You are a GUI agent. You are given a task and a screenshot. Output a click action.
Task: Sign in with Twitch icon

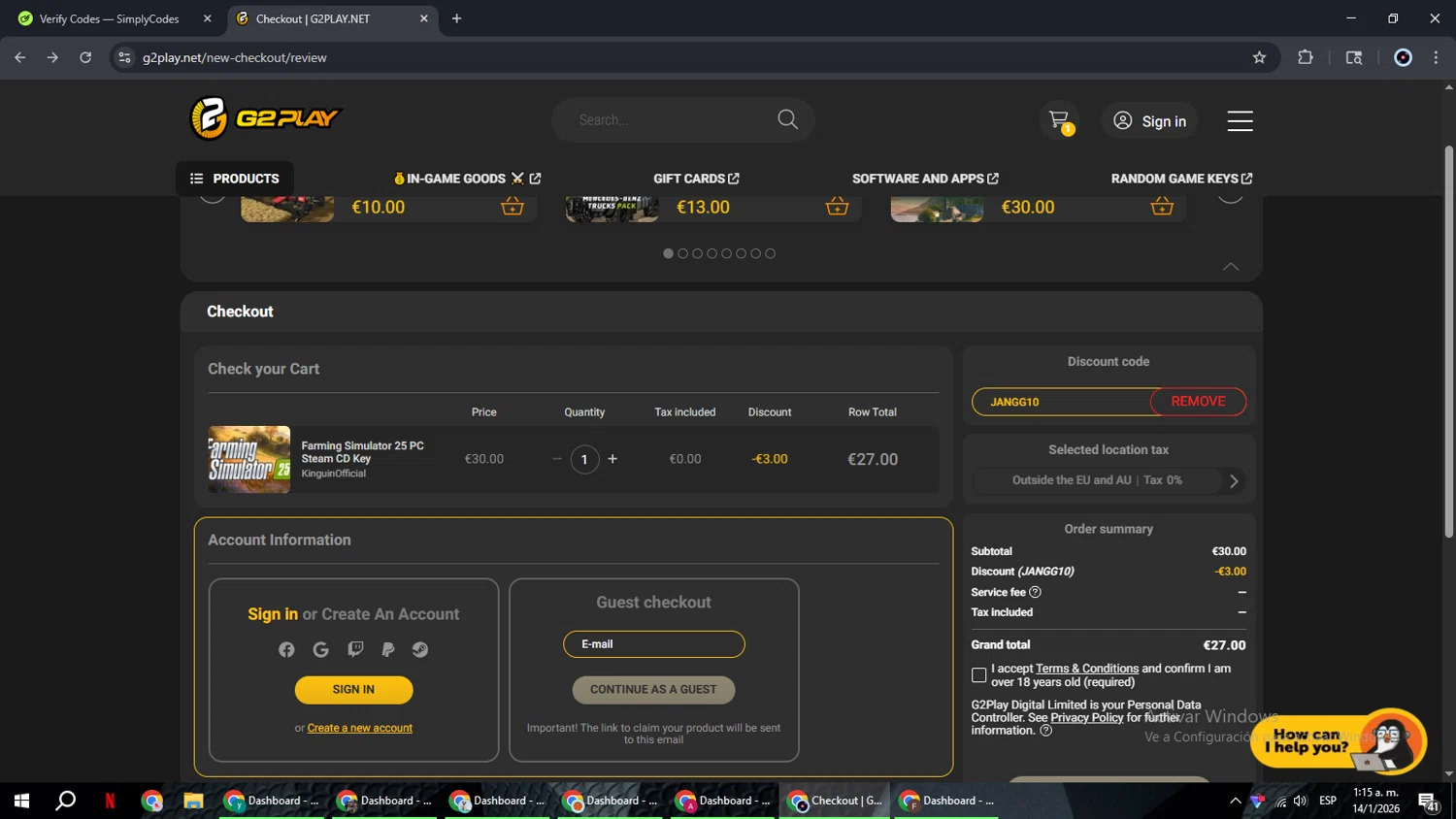[355, 650]
